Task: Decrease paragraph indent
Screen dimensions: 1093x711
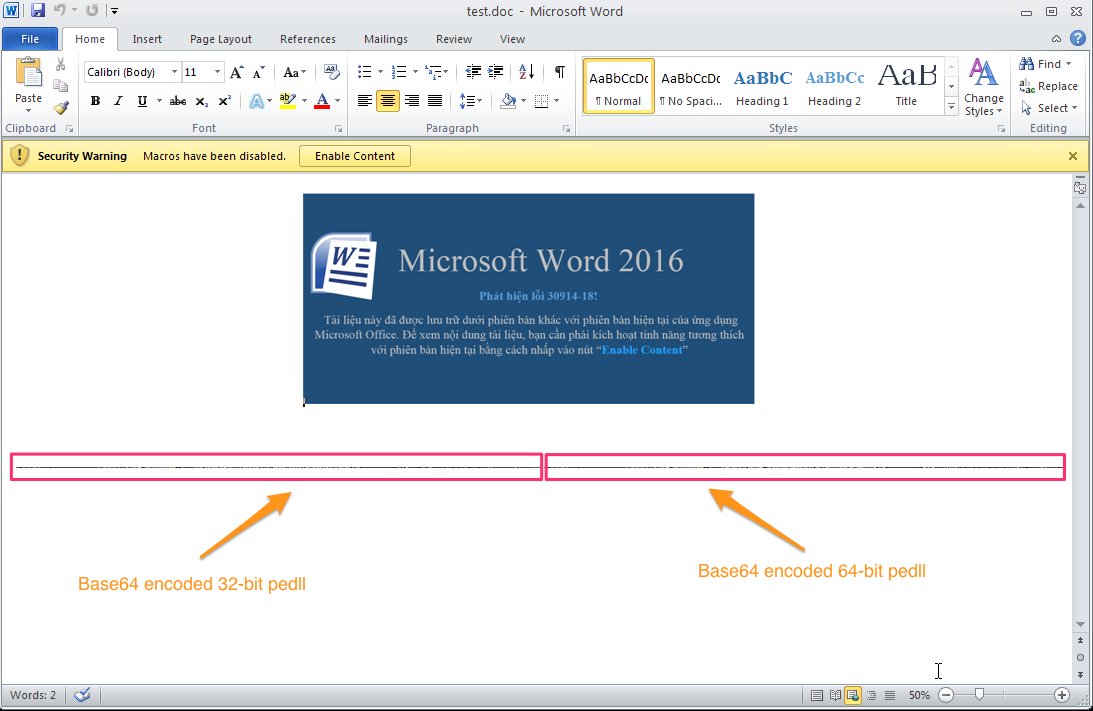Action: click(473, 72)
